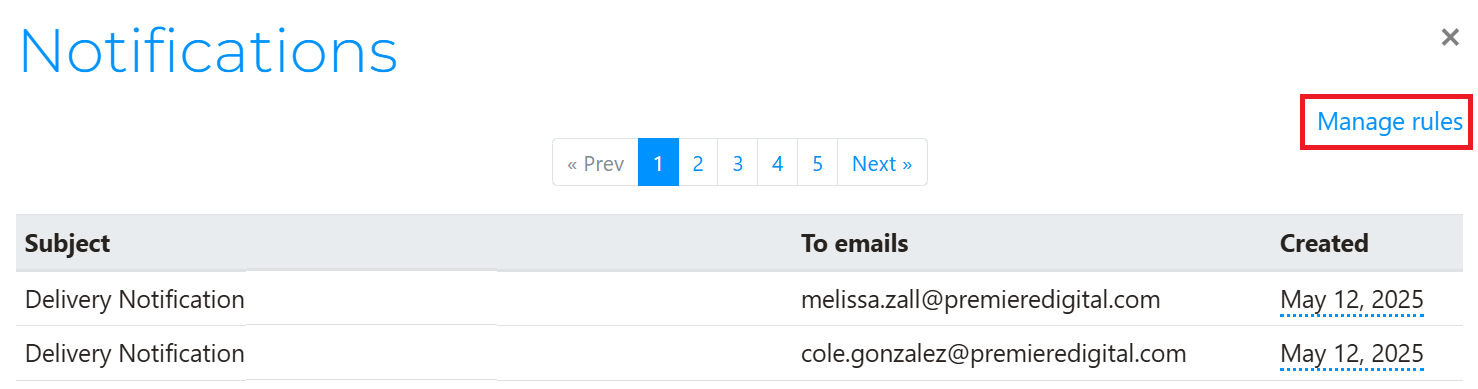Viewport: 1478px width, 389px height.
Task: Jump to page 2 of notifications
Action: coord(698,163)
